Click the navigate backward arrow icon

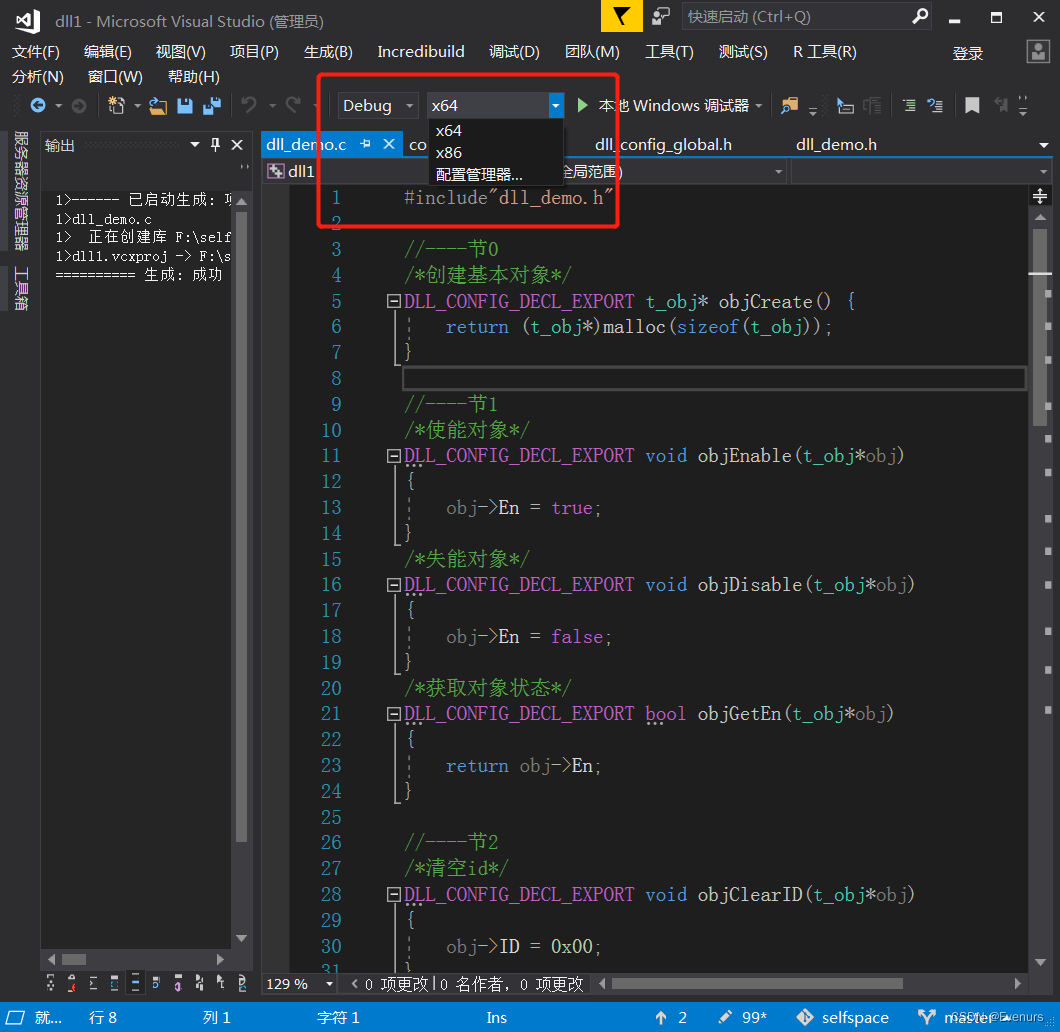pyautogui.click(x=39, y=105)
